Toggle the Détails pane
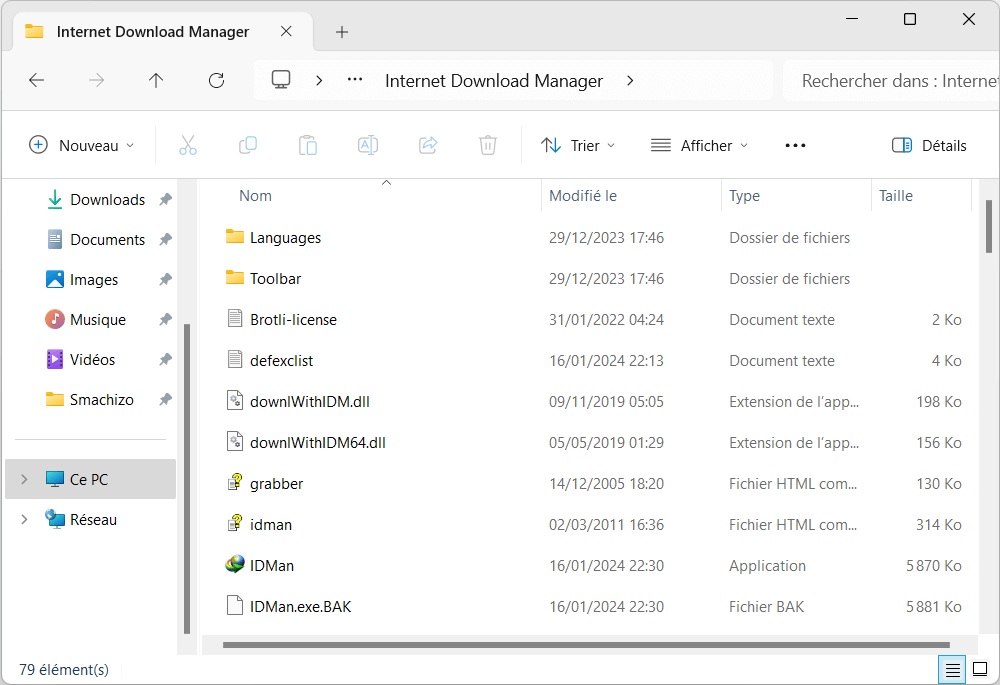The image size is (1000, 685). click(929, 145)
